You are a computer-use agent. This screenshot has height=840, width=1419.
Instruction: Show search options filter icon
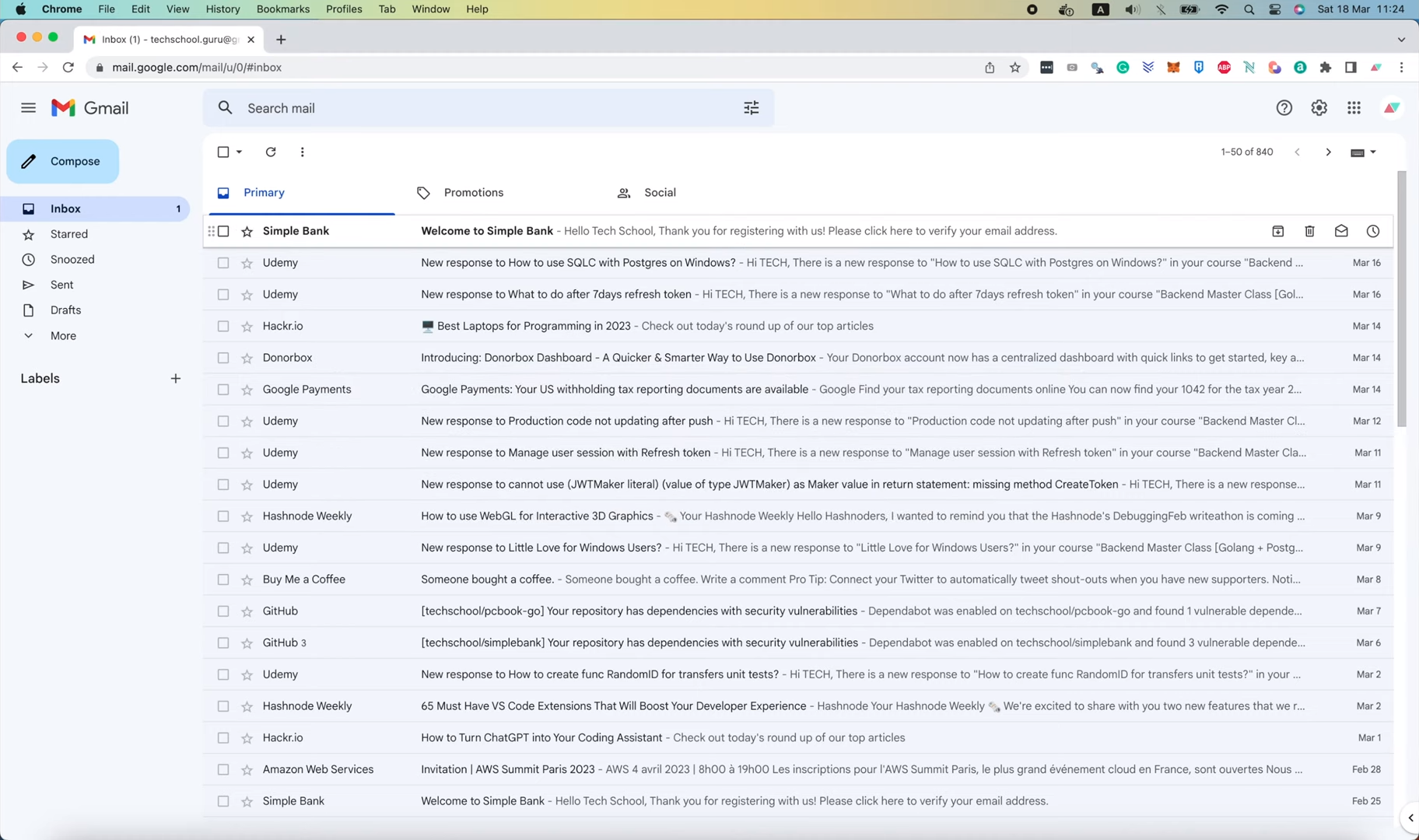point(751,108)
